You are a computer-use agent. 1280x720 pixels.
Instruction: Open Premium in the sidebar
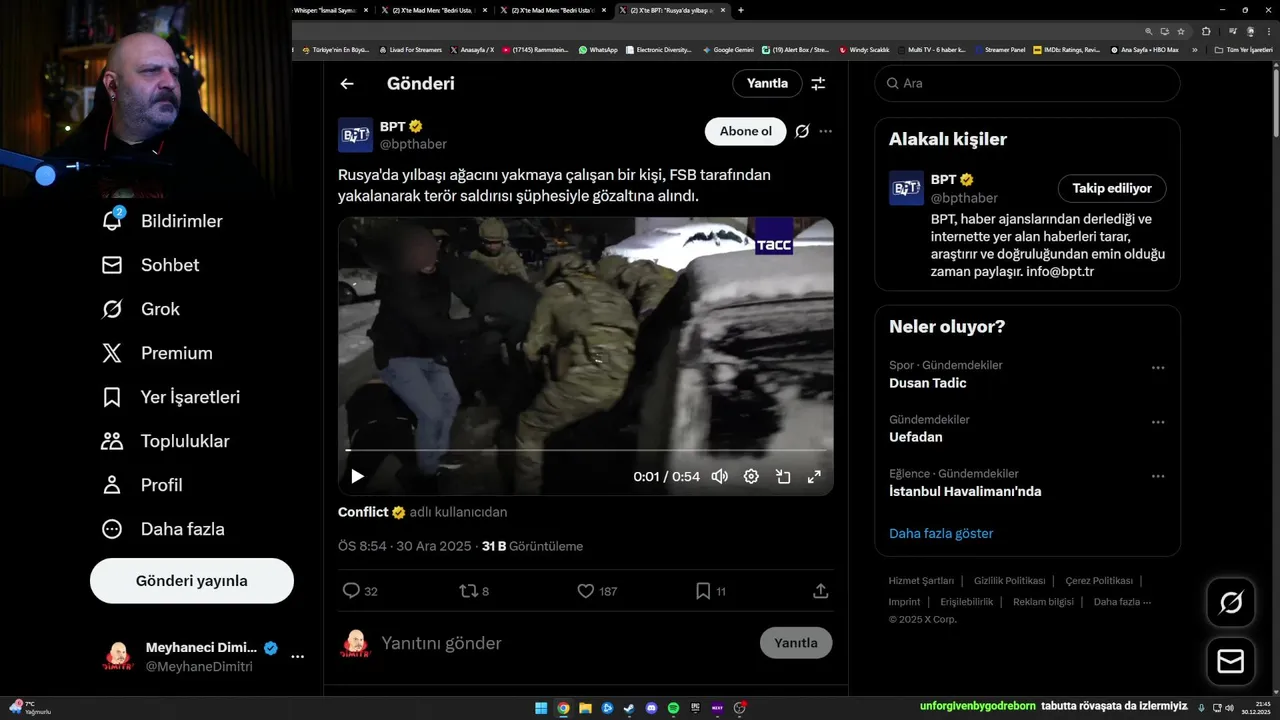point(157,353)
